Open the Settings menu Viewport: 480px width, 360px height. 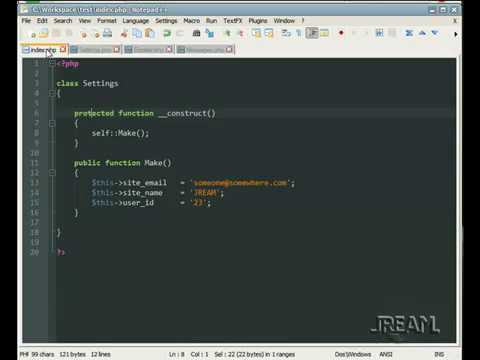tap(166, 21)
